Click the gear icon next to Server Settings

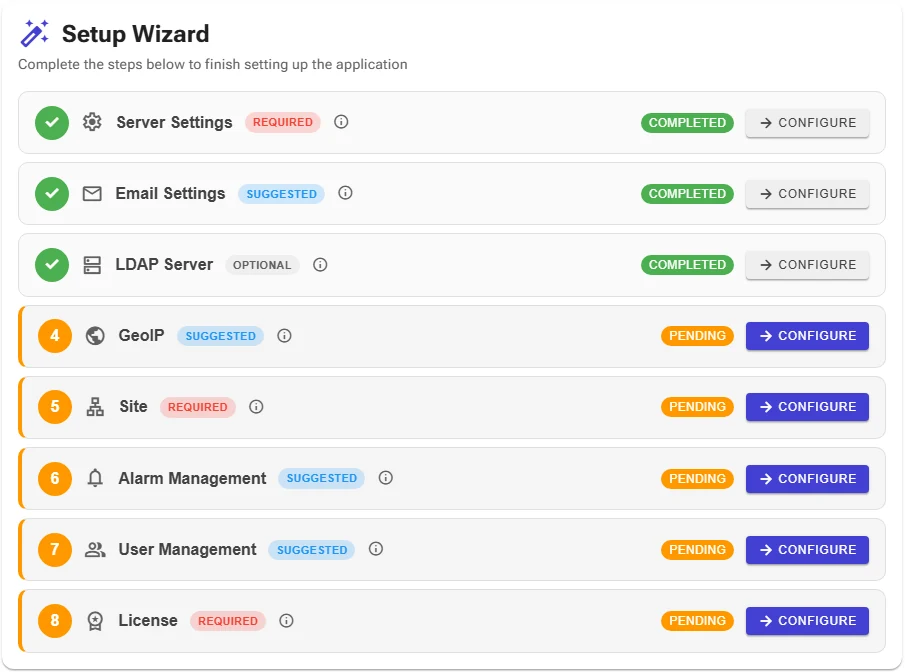pos(92,122)
